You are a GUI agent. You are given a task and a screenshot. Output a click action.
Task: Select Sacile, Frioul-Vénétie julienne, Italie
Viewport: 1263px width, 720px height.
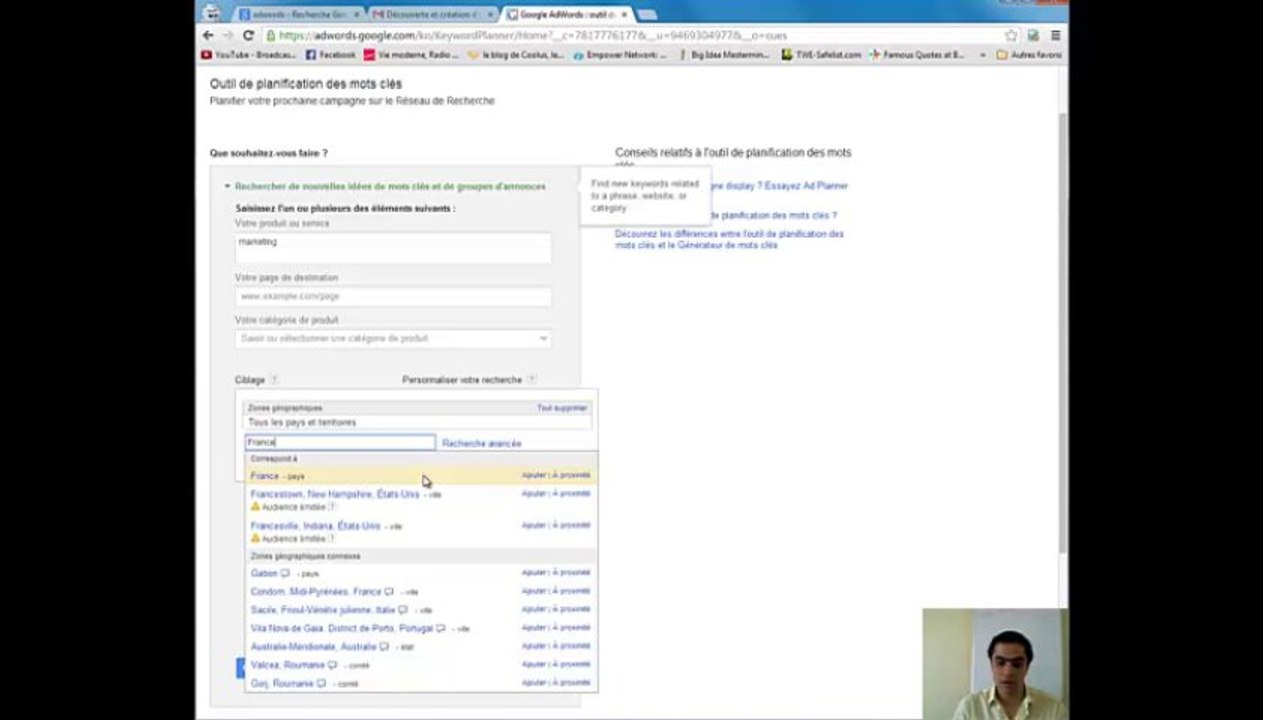point(323,610)
